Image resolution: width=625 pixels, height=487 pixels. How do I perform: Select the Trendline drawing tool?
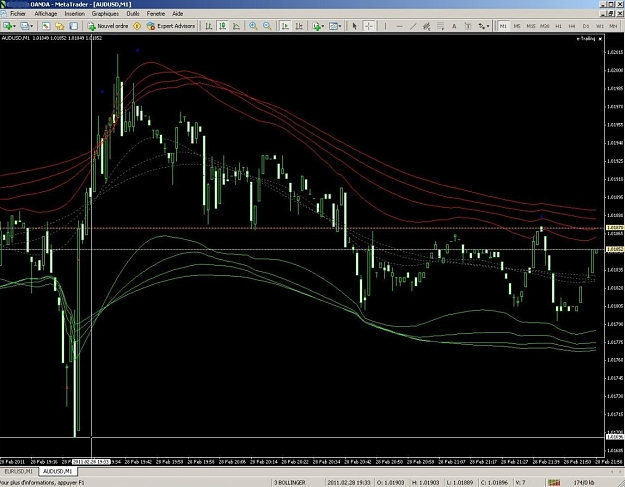[x=413, y=26]
